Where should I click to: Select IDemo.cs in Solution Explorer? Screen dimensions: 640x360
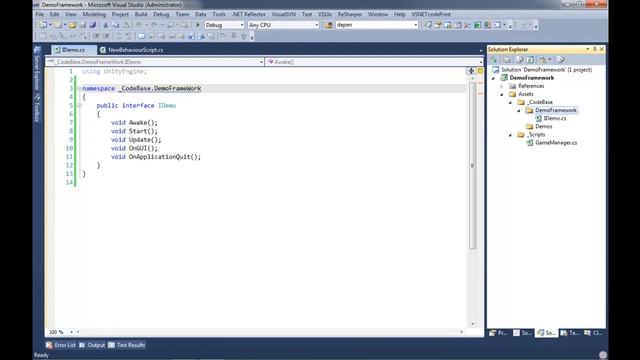click(555, 118)
